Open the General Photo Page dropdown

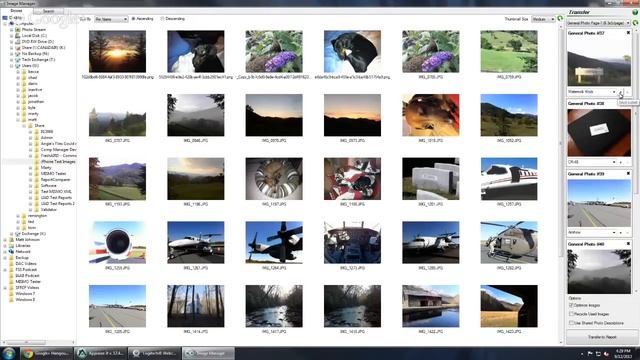coord(598,23)
